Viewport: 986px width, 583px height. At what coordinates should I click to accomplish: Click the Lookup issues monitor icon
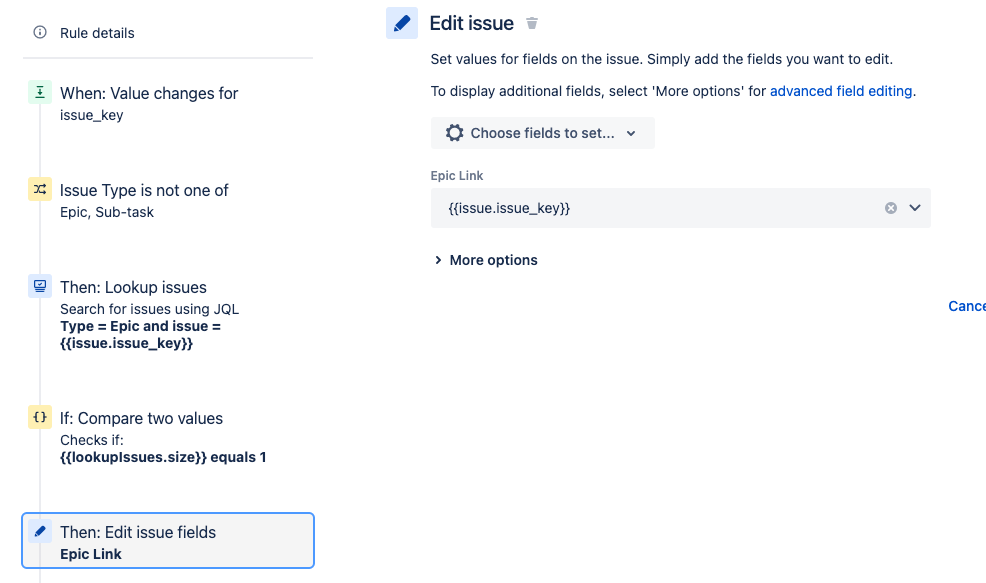tap(40, 286)
